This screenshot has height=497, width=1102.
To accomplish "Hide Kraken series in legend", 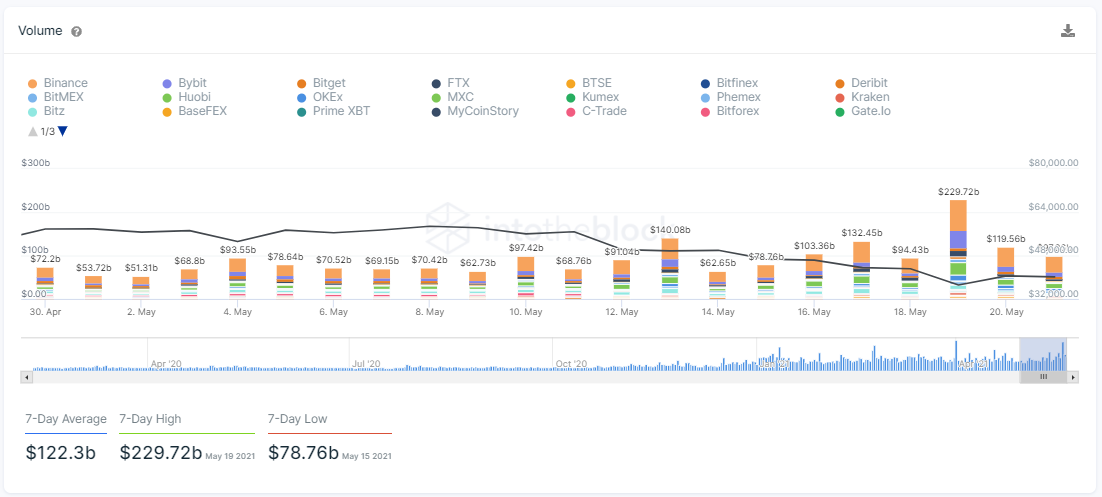I will (x=862, y=97).
